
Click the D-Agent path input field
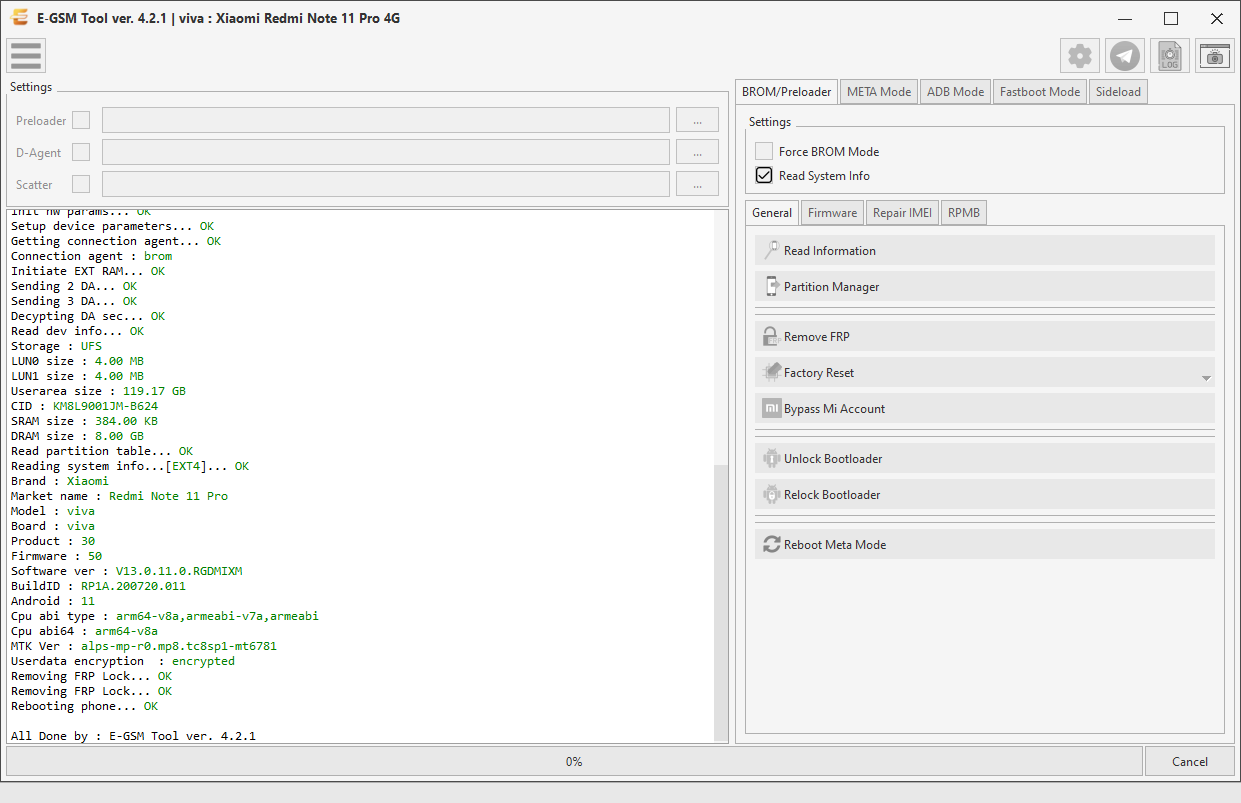tap(386, 152)
